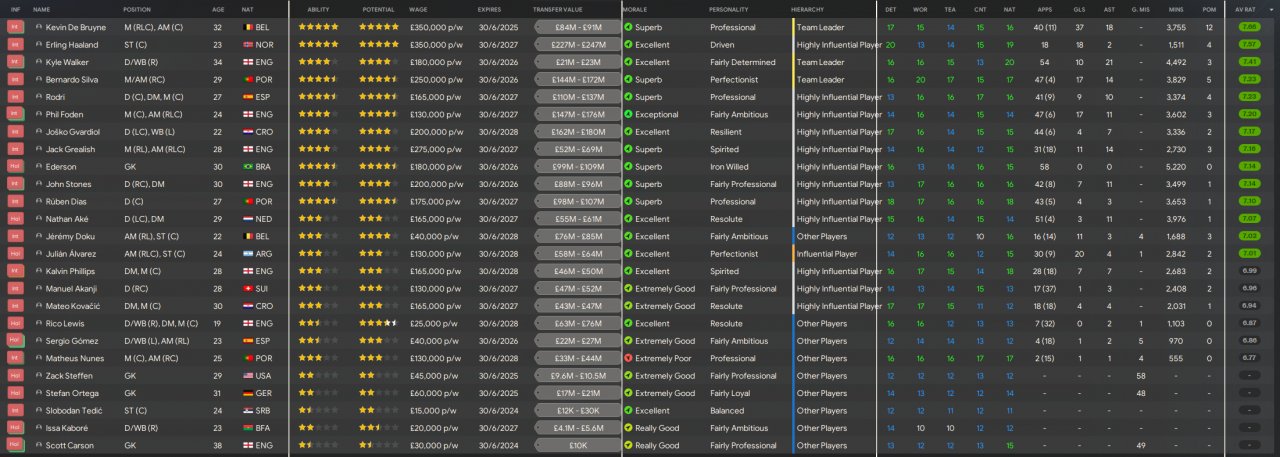Open John Stones's player name link
This screenshot has height=457, width=1280.
point(68,184)
